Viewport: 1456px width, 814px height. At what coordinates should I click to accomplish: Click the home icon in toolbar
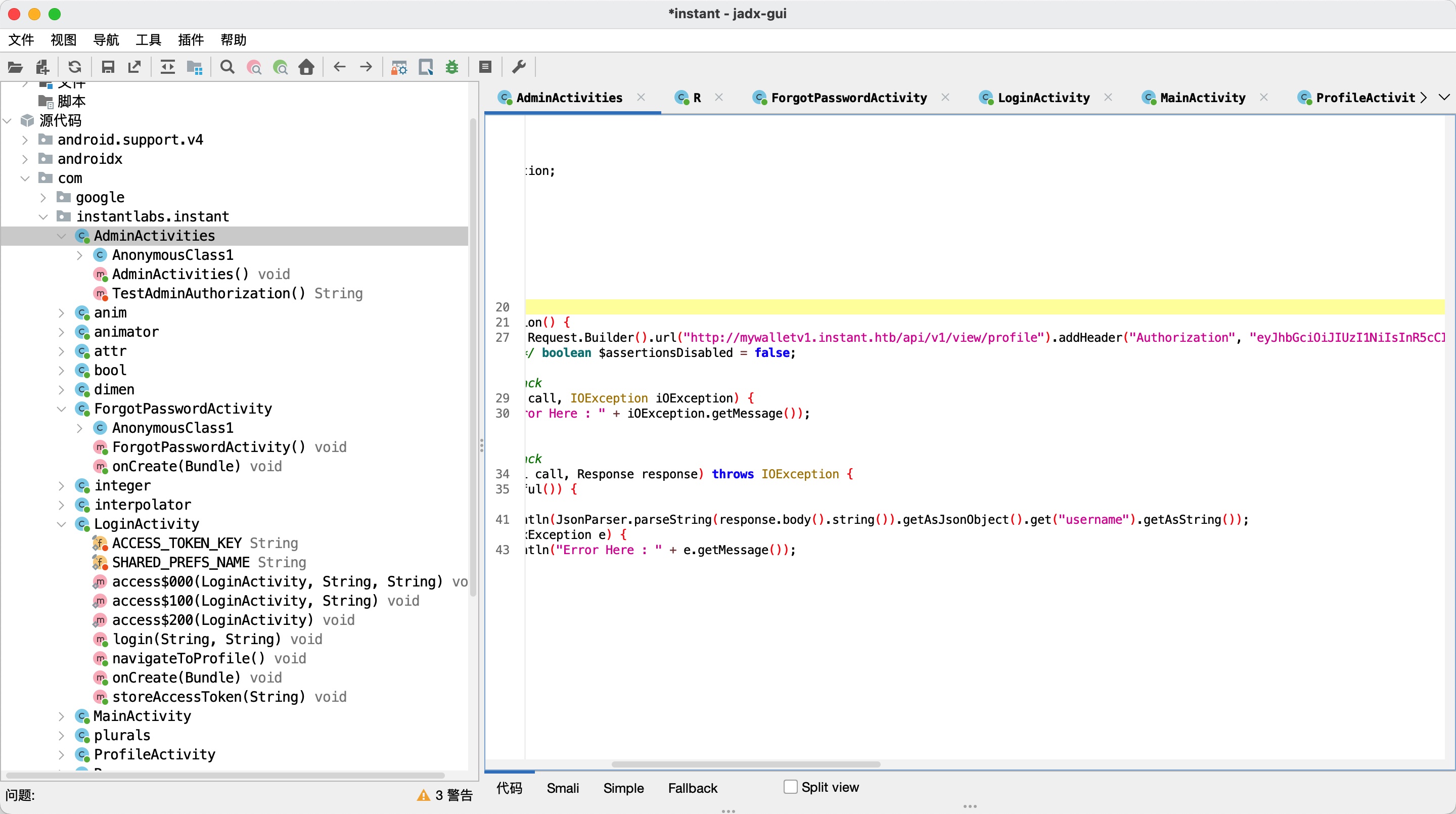pos(306,67)
